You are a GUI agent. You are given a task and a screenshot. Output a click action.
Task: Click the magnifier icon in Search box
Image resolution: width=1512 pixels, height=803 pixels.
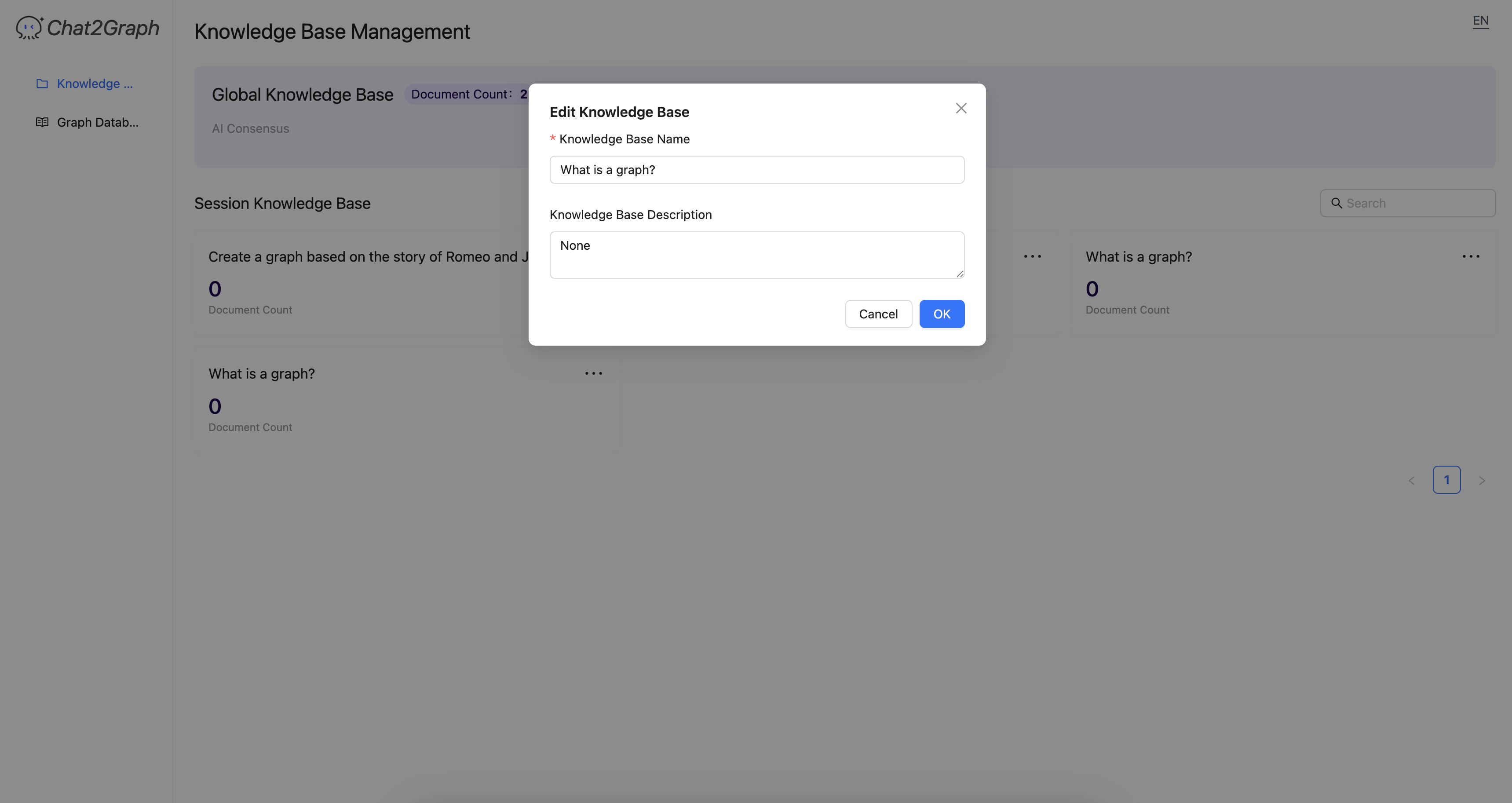tap(1337, 203)
